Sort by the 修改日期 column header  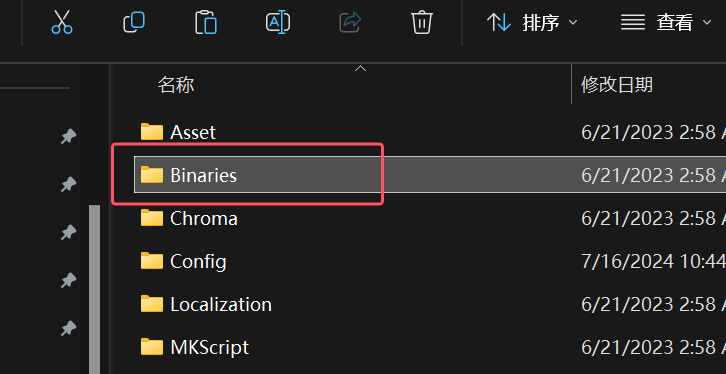tap(617, 85)
